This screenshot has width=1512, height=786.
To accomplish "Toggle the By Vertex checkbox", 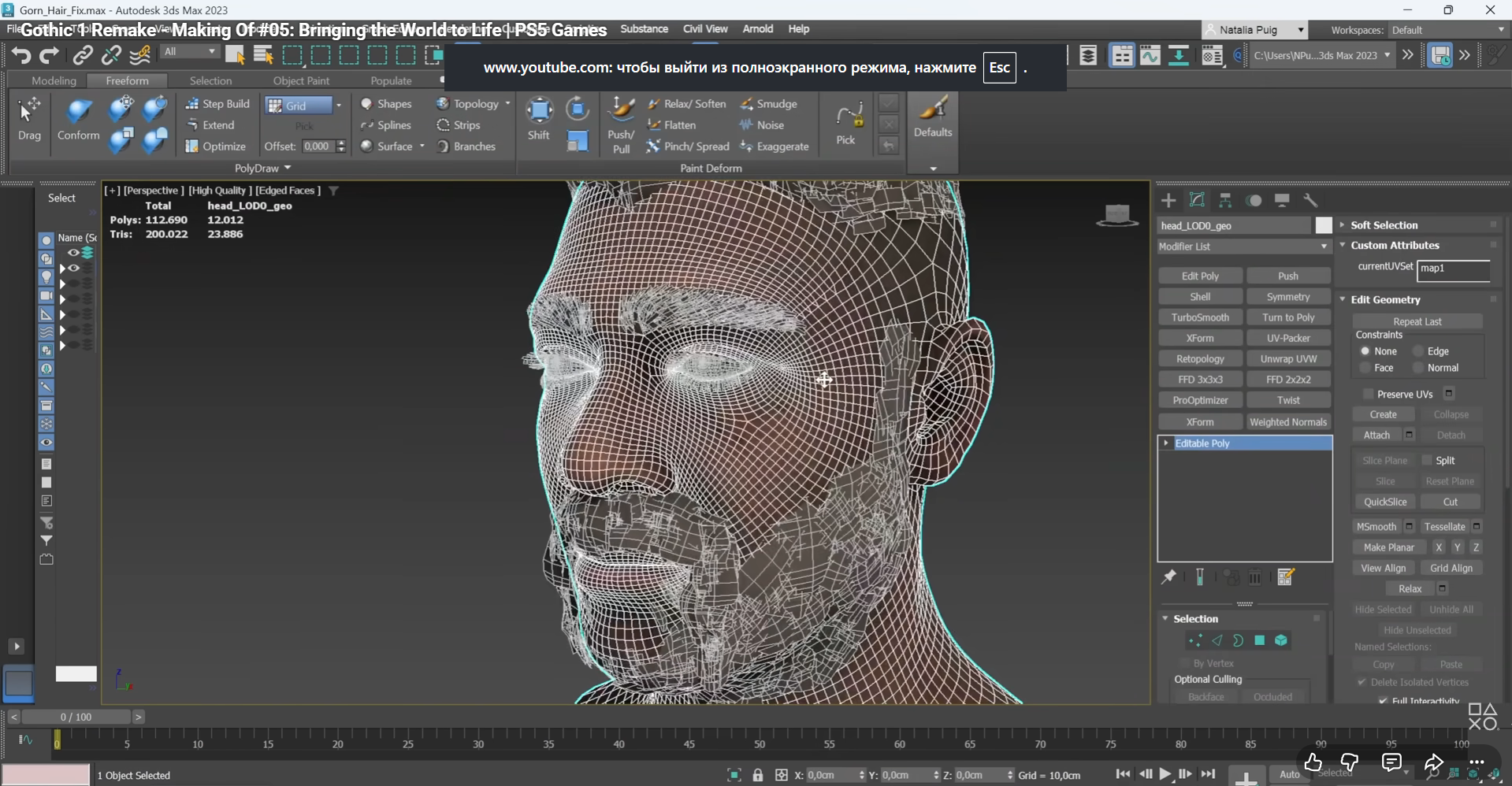I will coord(1184,663).
